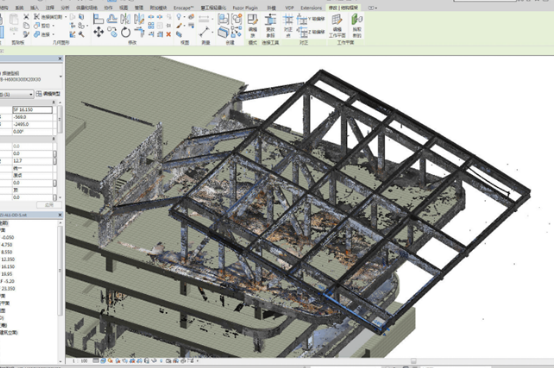
Task: Activate the Rotate tool
Action: point(126,32)
